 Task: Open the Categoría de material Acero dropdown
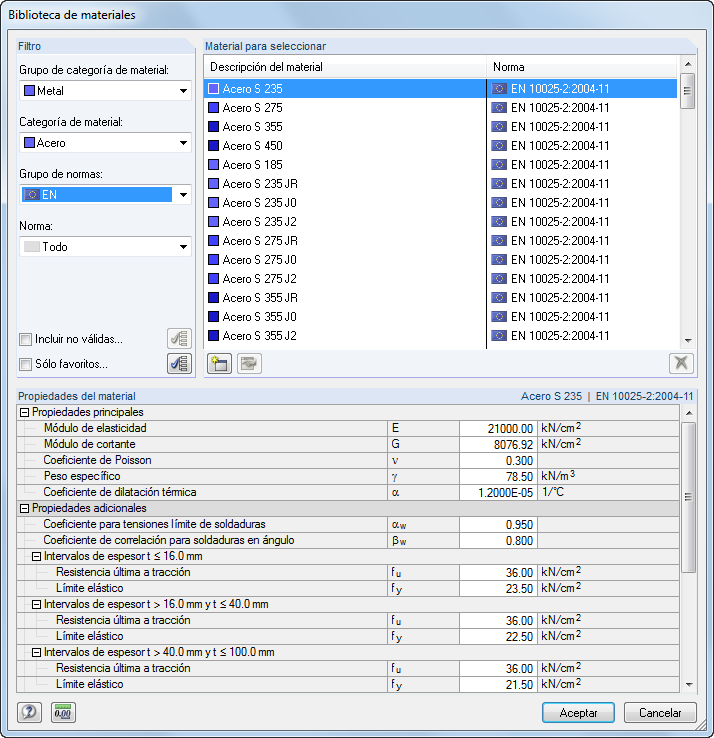tap(105, 143)
